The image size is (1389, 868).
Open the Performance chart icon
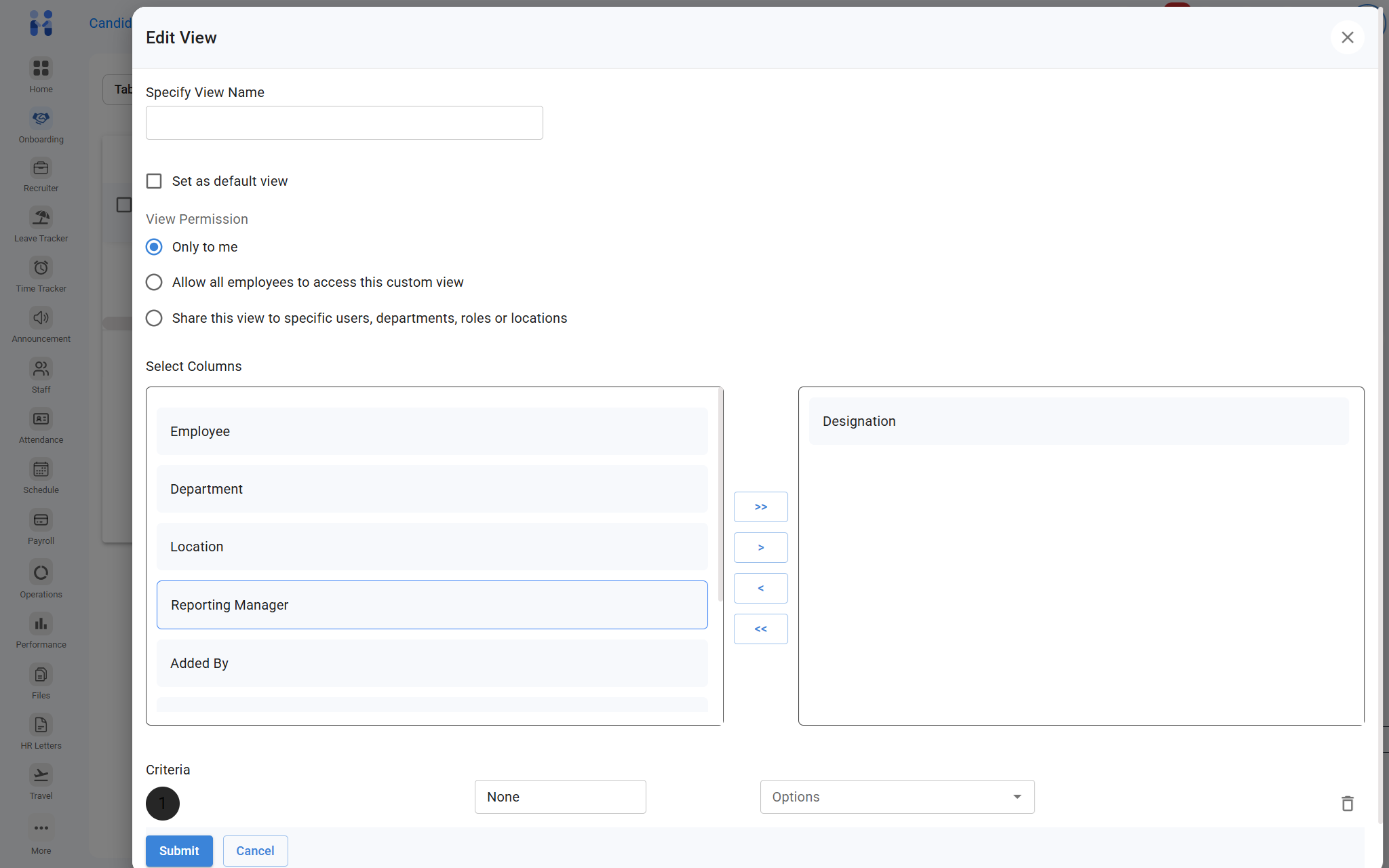[41, 624]
